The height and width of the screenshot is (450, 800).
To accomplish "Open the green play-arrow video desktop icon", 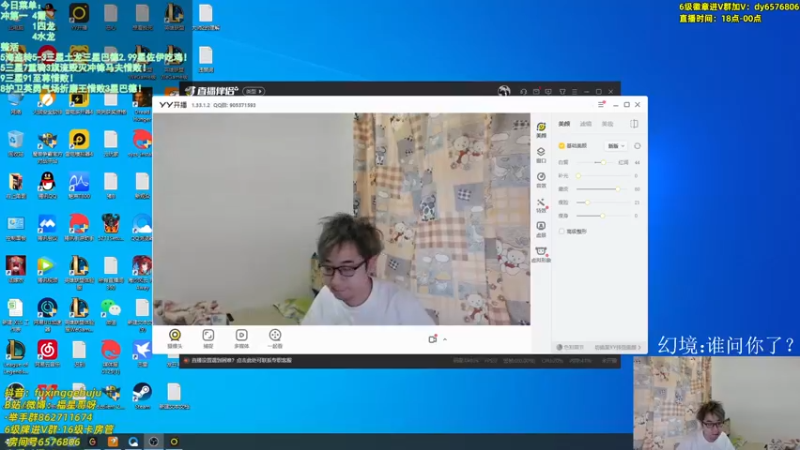I will pos(47,269).
